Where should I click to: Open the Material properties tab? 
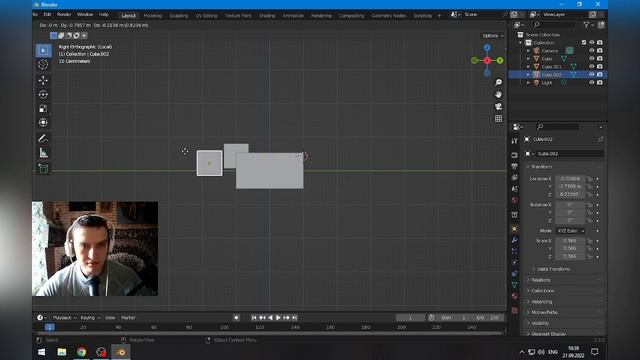(x=515, y=296)
